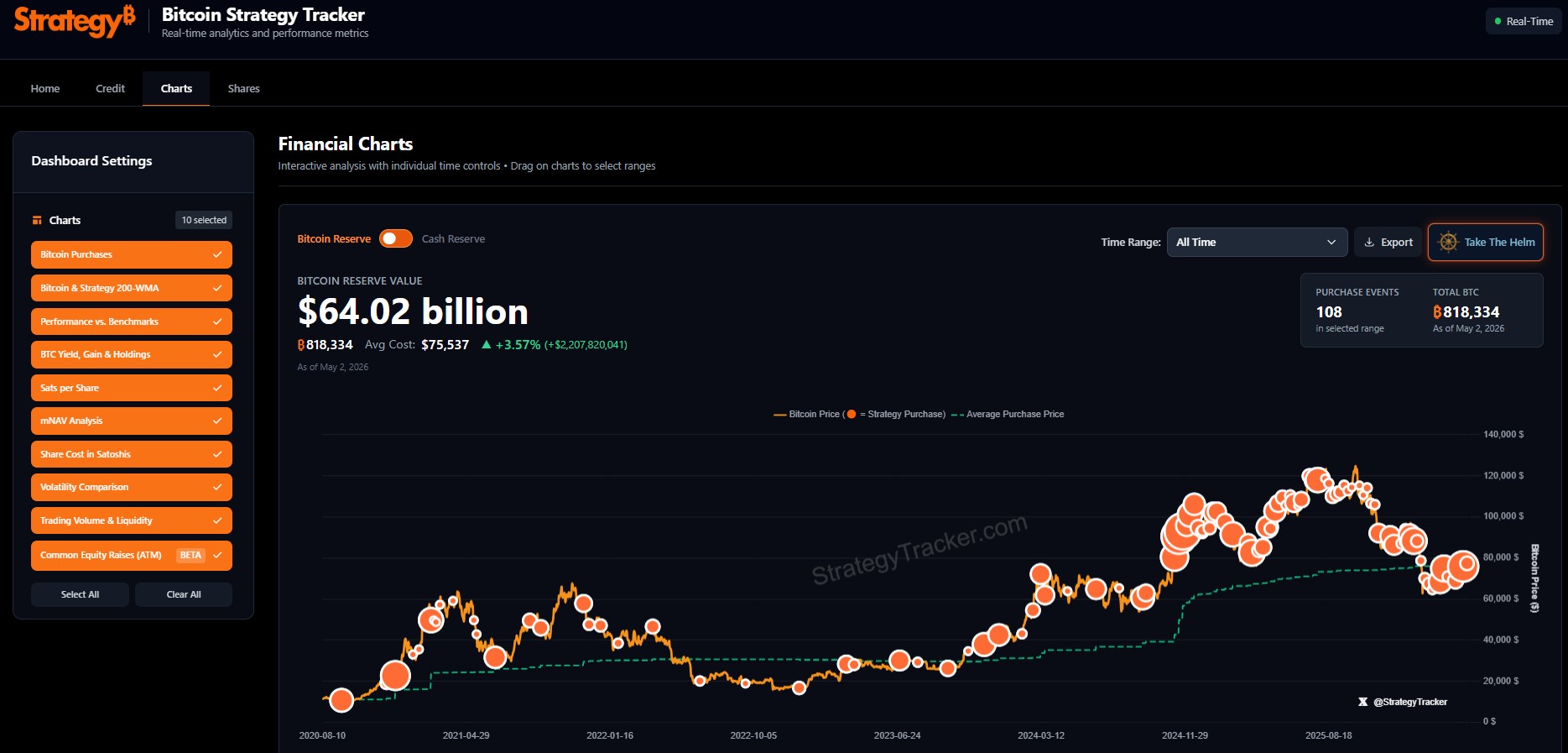This screenshot has width=1568, height=753.
Task: Click the $64.02 billion reserve value
Action: point(413,312)
